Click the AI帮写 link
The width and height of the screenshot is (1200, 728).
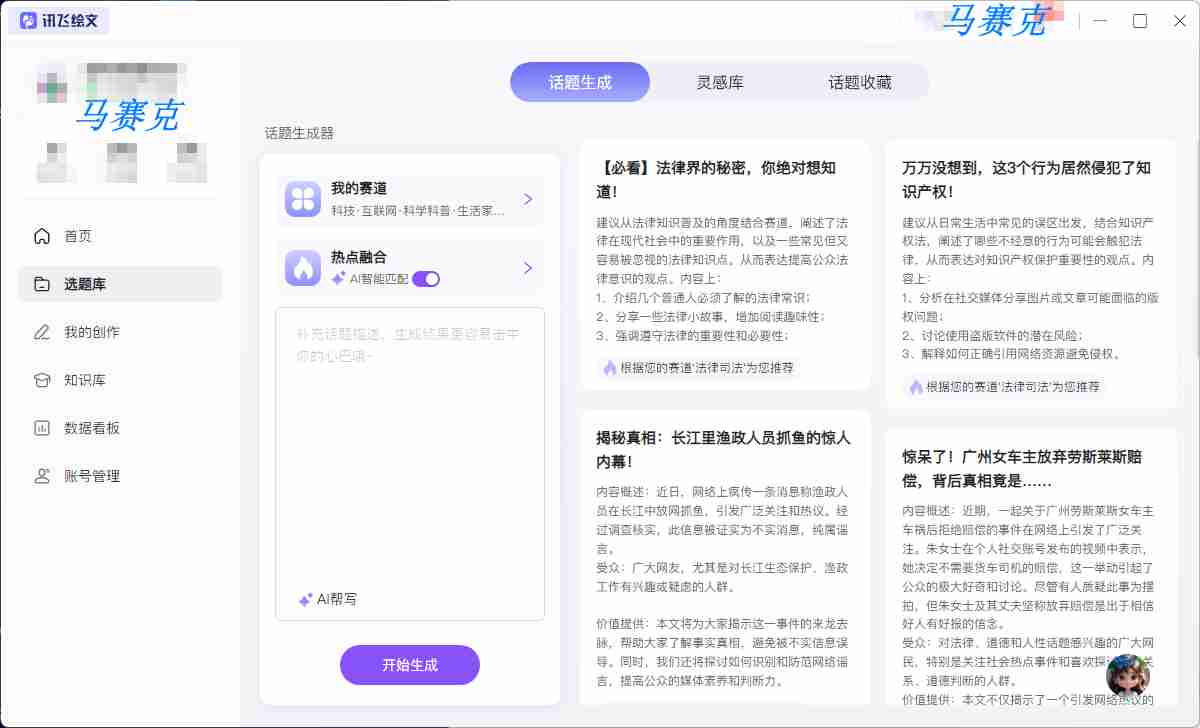pyautogui.click(x=328, y=599)
